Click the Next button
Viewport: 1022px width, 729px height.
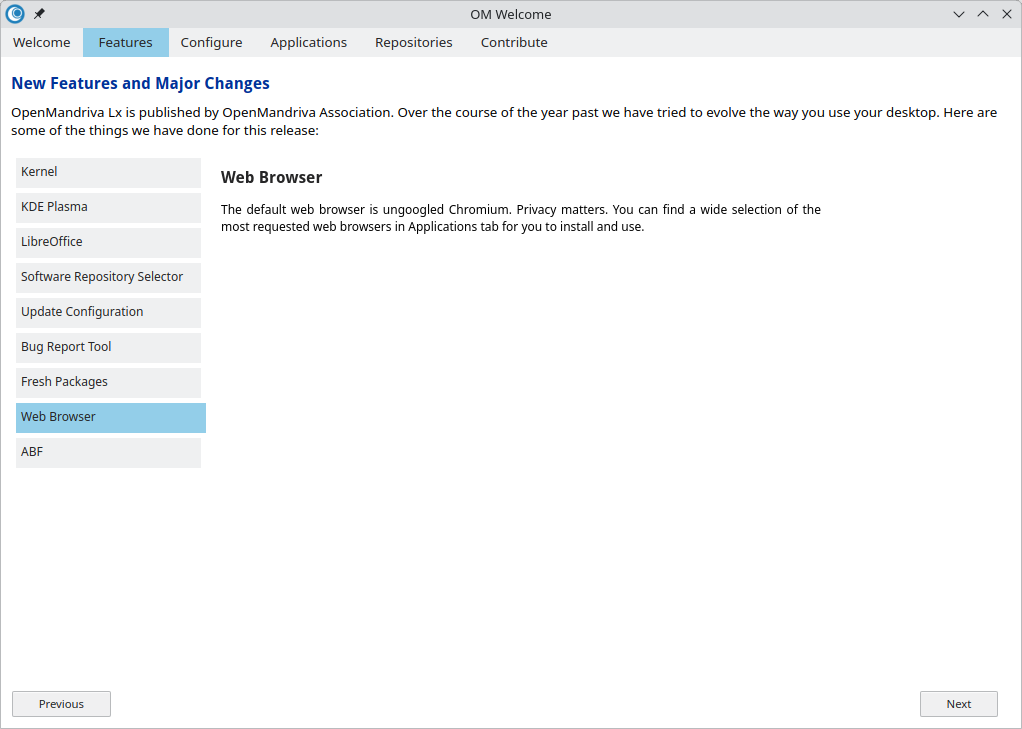tap(959, 704)
